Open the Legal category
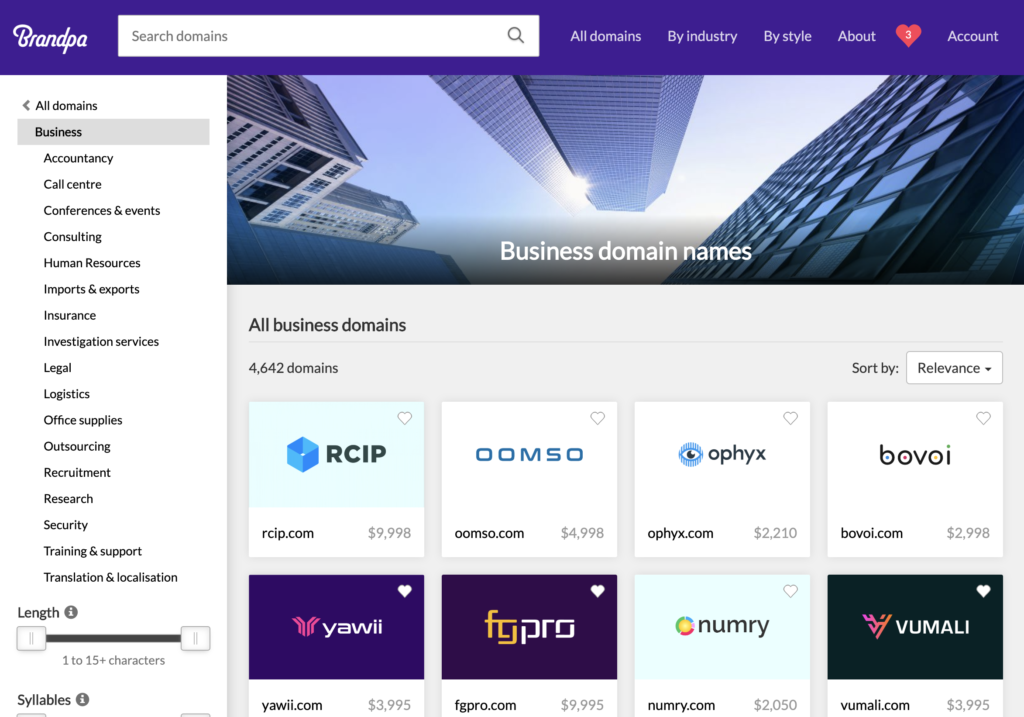 click(x=57, y=368)
